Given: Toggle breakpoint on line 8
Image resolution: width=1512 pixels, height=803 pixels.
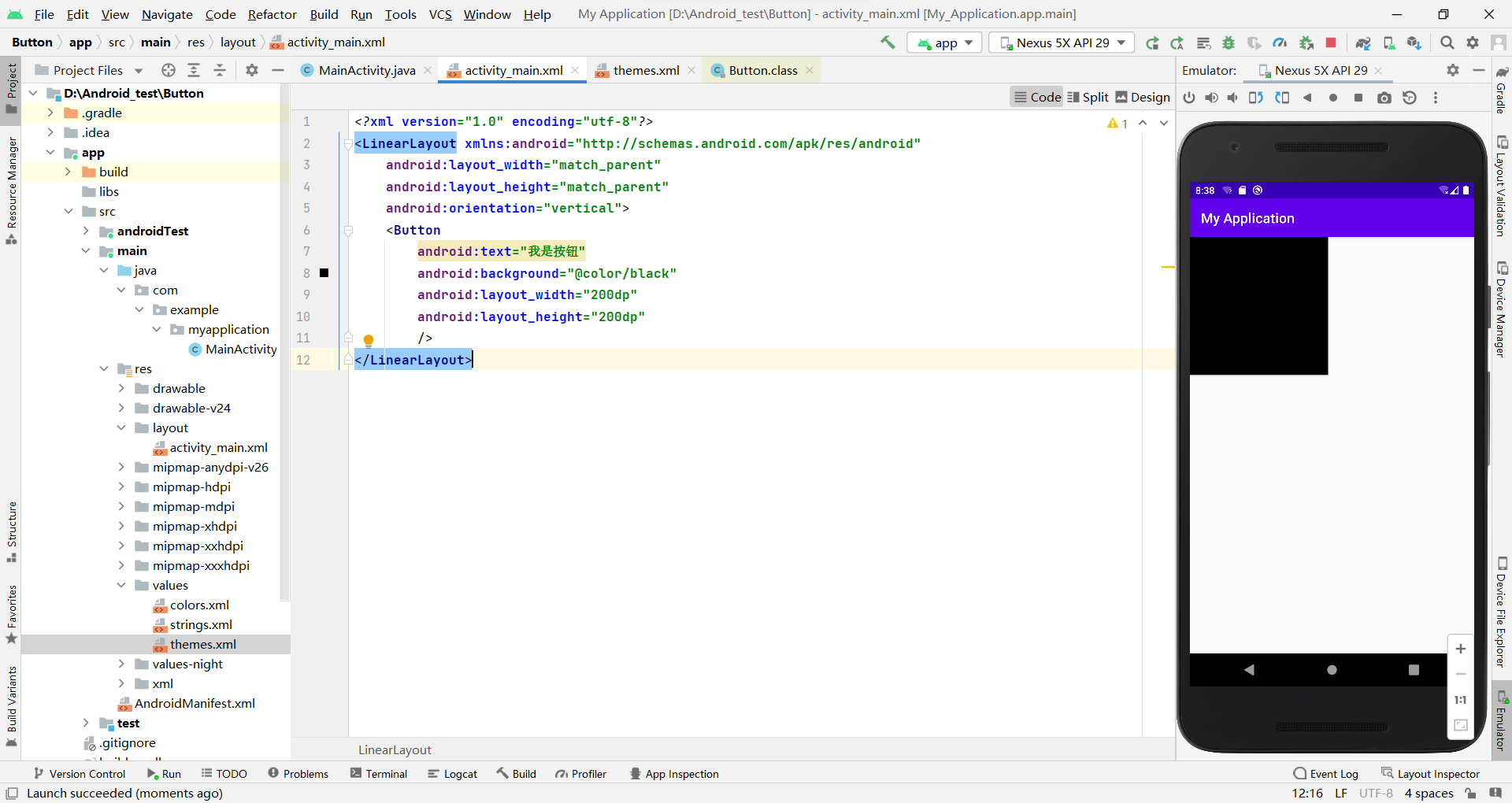Looking at the screenshot, I should tap(324, 273).
